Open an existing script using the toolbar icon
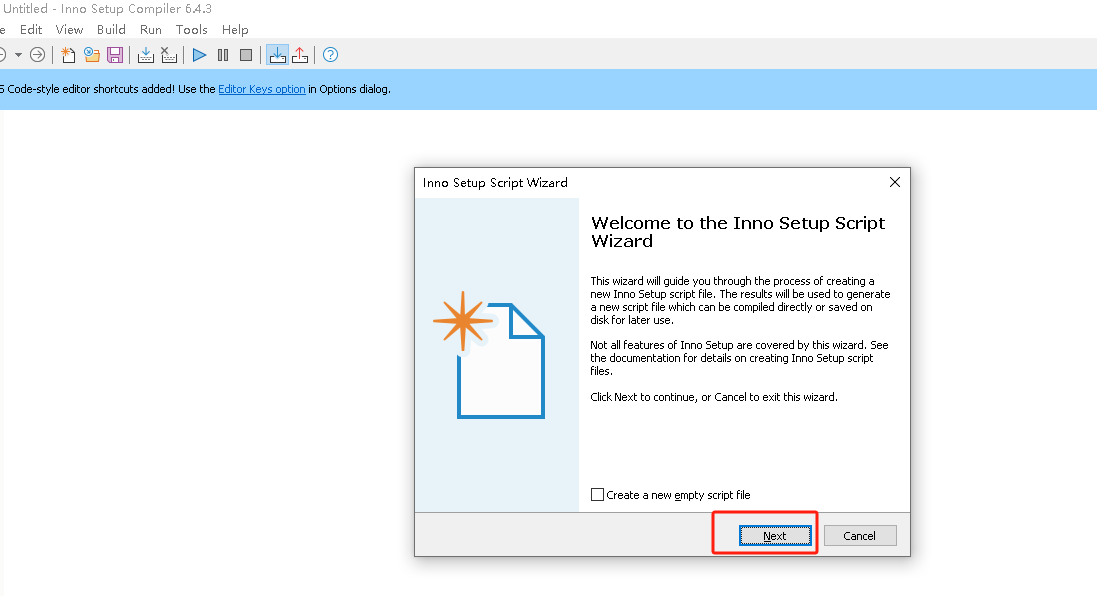This screenshot has width=1097, height=596. coord(91,55)
